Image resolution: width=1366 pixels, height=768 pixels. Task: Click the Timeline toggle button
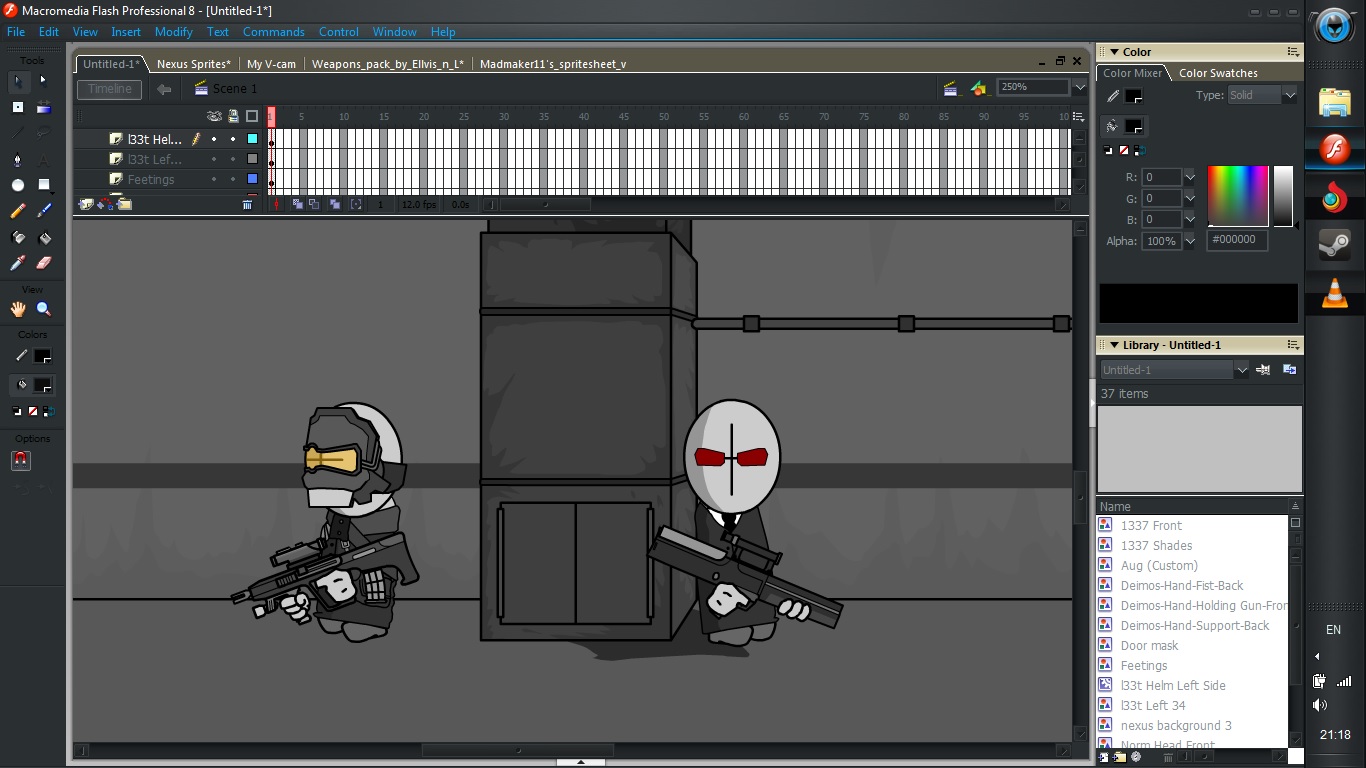click(110, 89)
